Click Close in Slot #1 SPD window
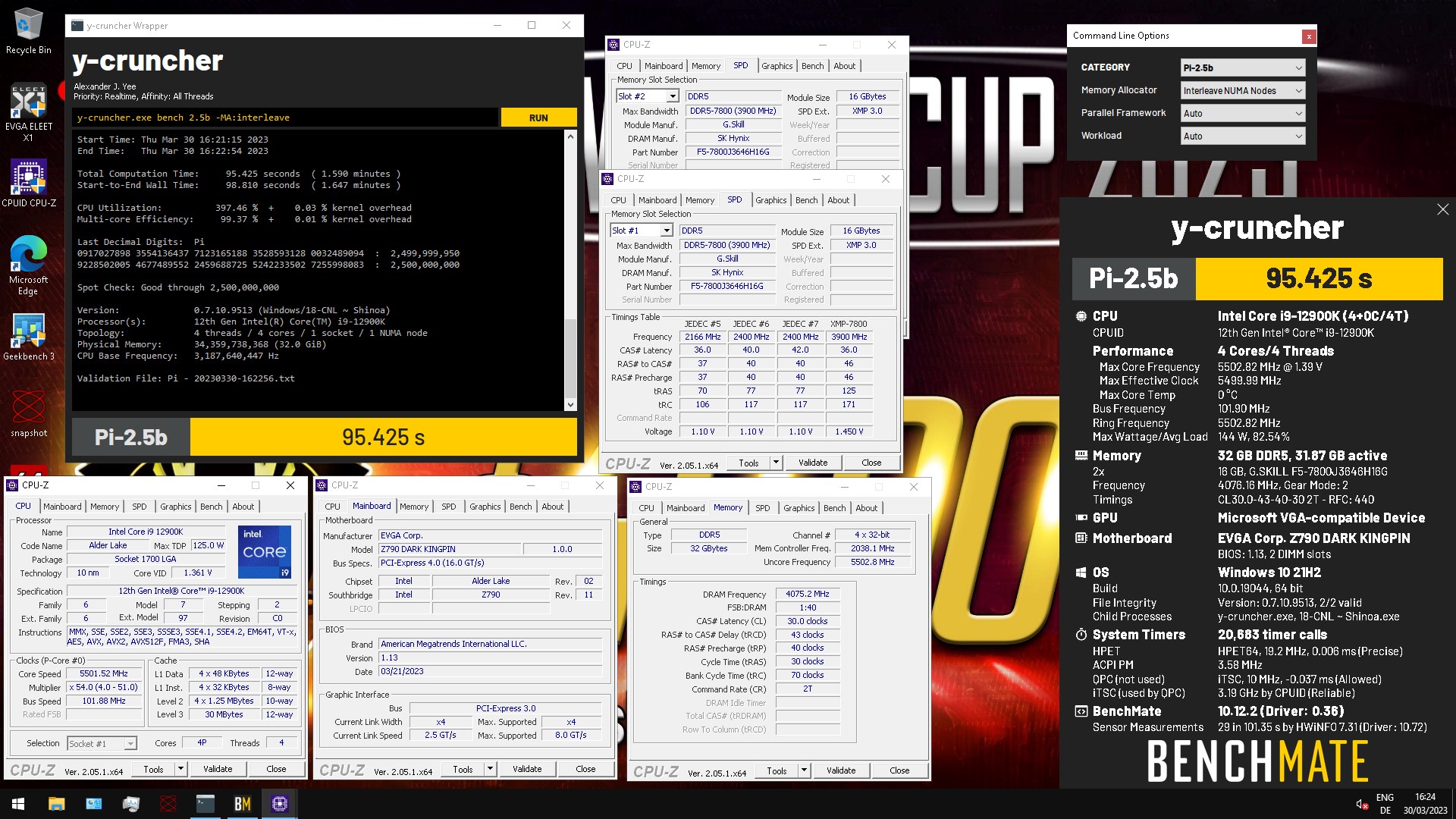The height and width of the screenshot is (819, 1456). tap(871, 463)
